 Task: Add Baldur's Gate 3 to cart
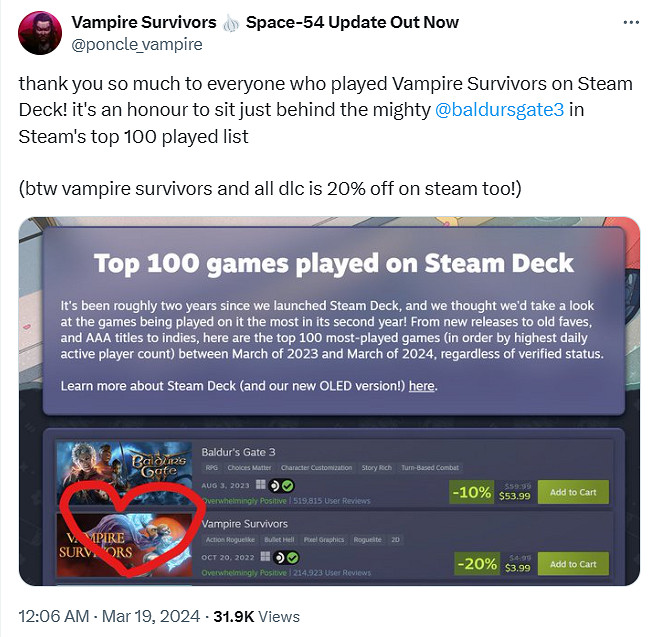tap(573, 492)
